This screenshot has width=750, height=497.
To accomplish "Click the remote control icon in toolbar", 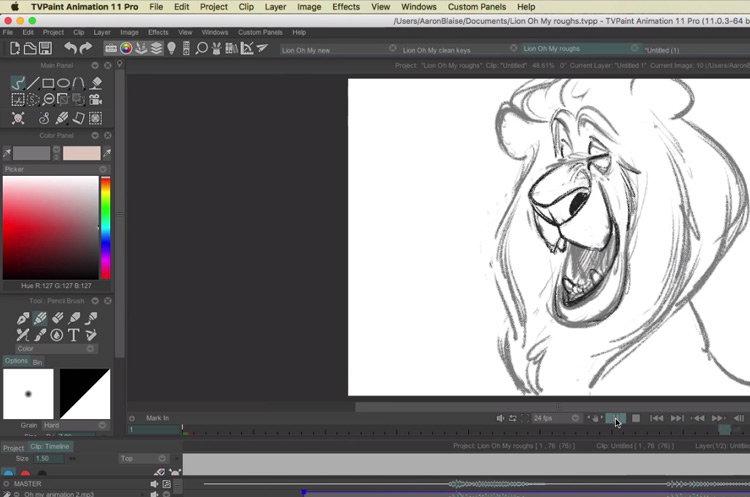I will 187,48.
